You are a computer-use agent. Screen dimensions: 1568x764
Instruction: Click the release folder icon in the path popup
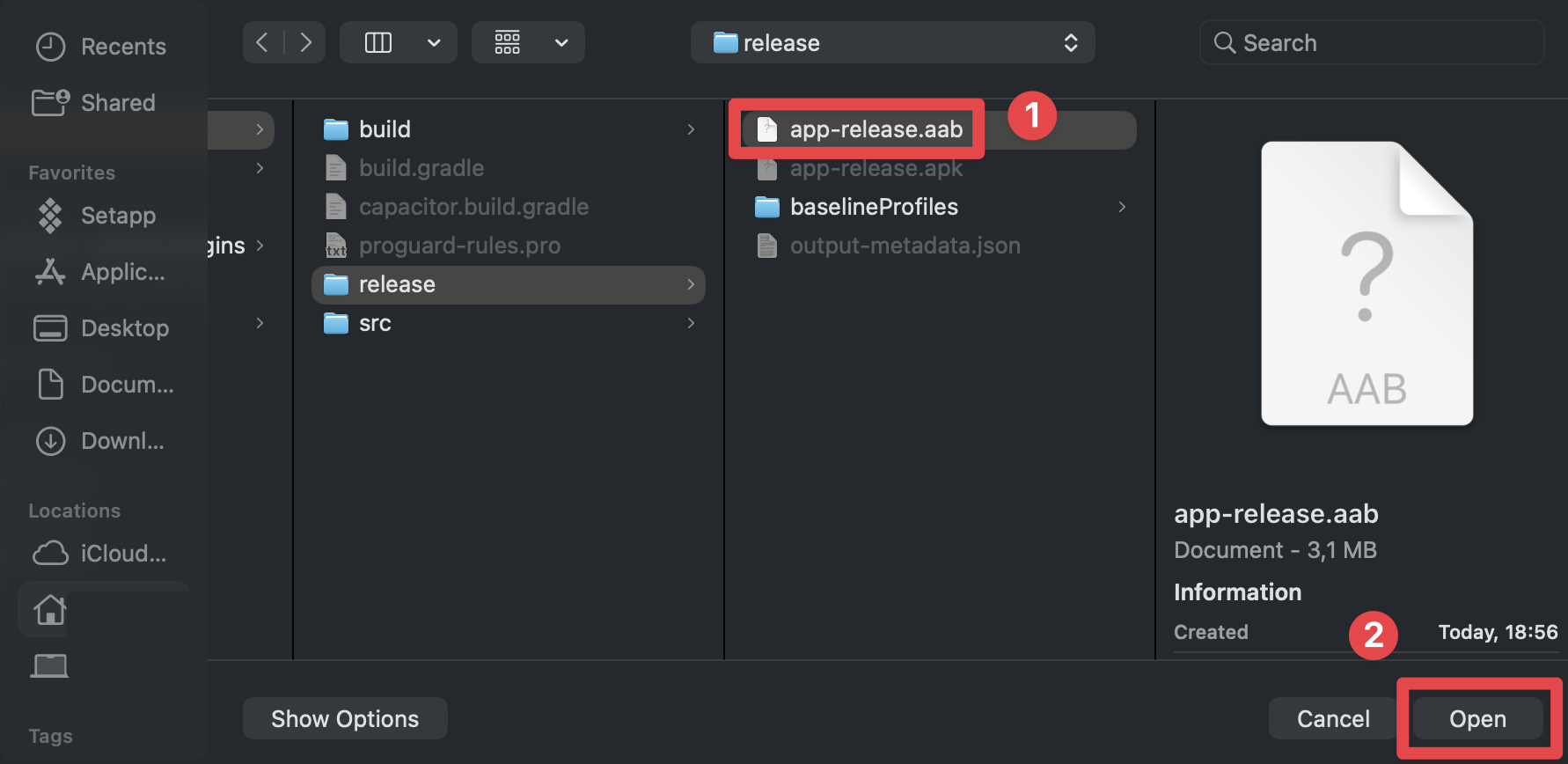pos(725,42)
